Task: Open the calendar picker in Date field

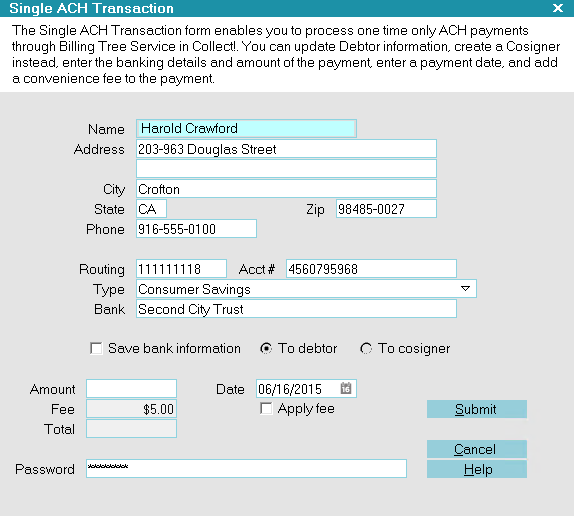Action: (346, 388)
